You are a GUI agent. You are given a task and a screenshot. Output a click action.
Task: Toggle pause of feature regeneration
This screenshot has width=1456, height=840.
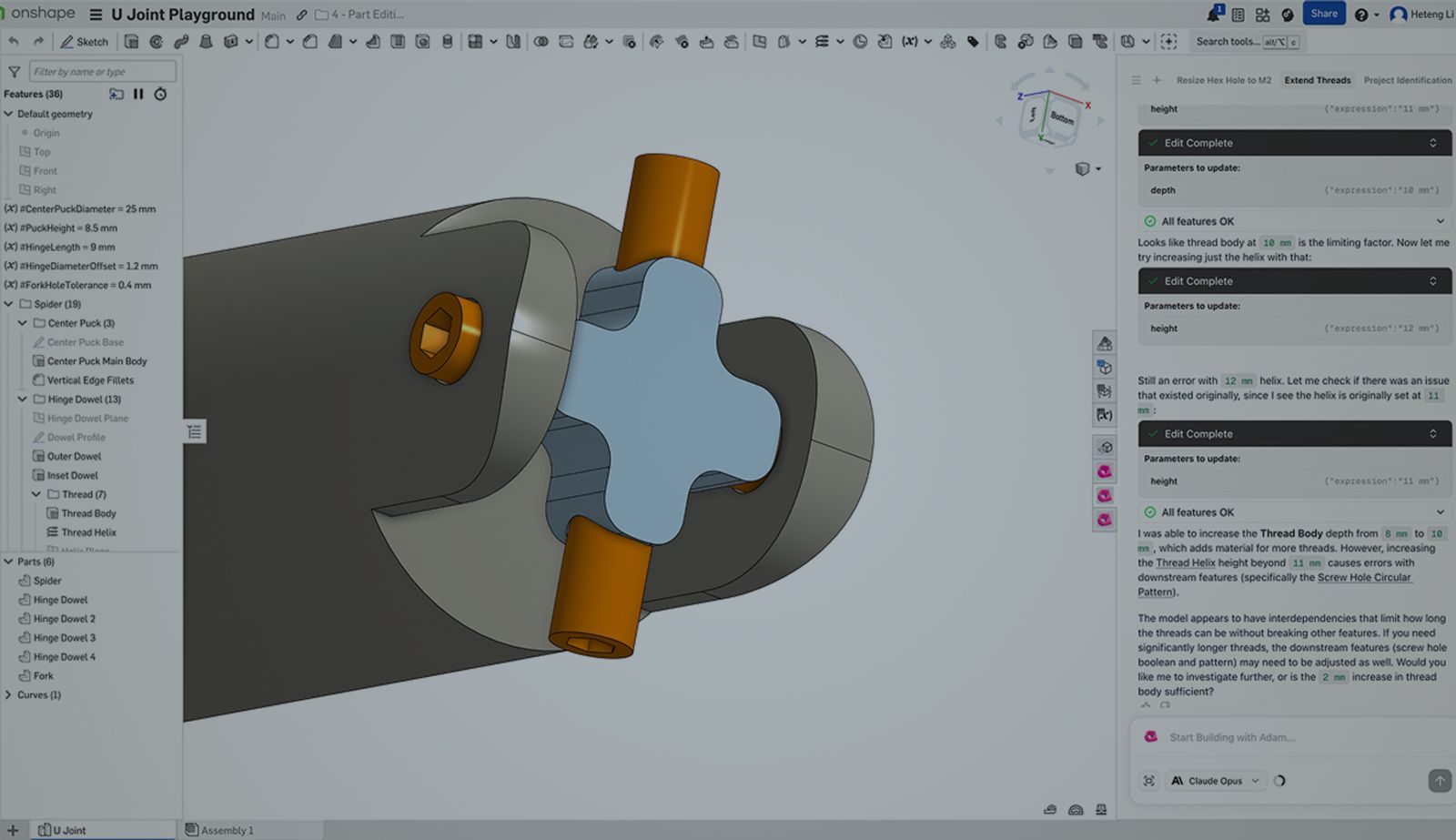tap(138, 94)
